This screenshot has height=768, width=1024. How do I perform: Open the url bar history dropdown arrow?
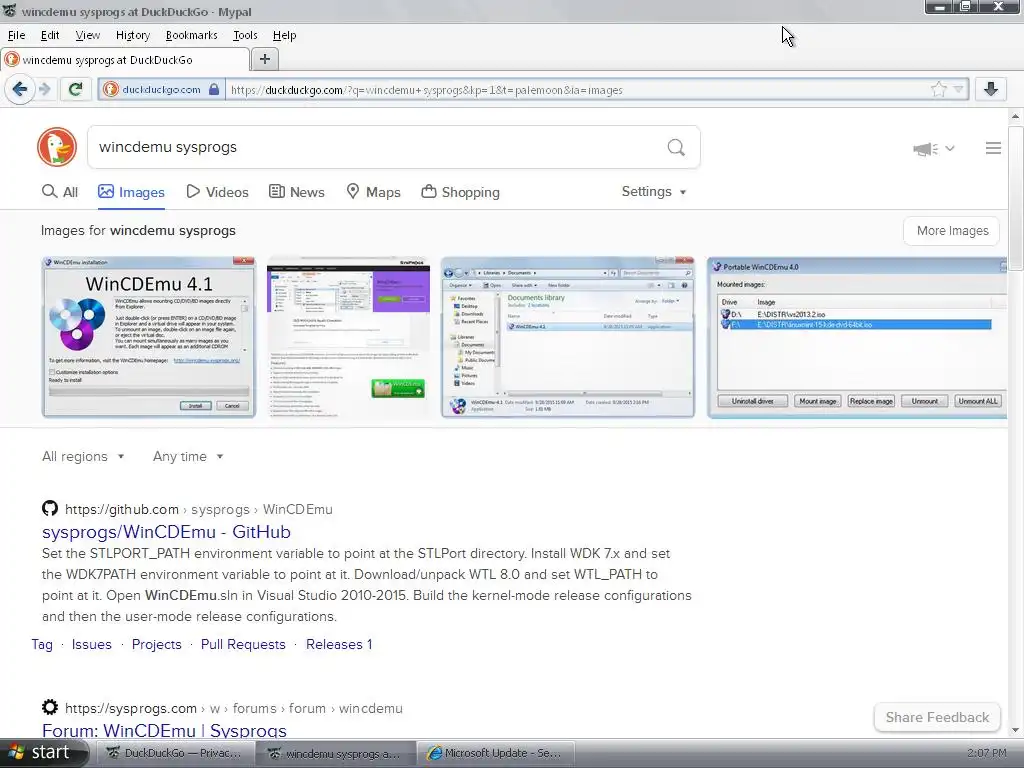point(958,89)
